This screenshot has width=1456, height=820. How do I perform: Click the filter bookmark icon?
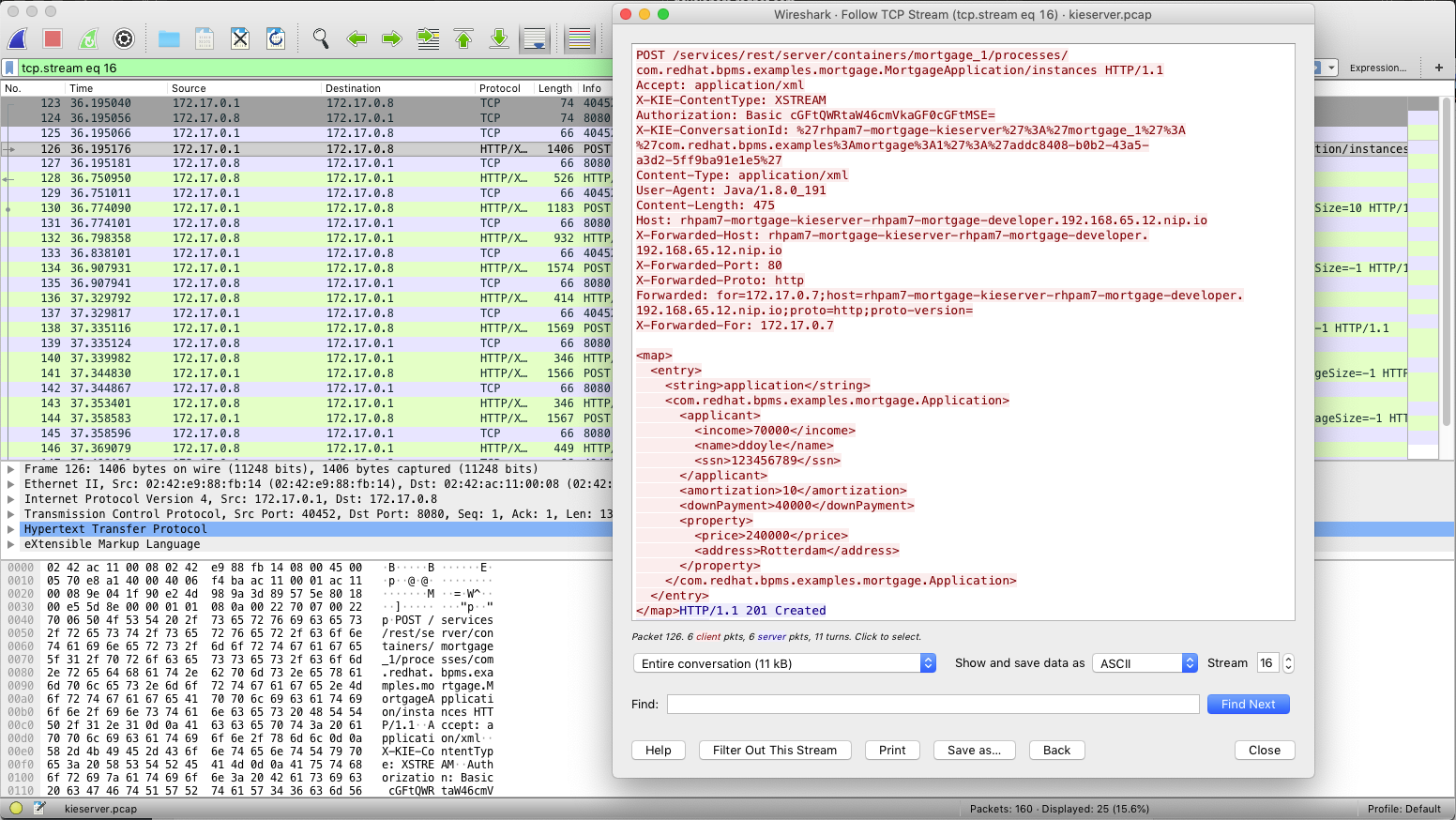(x=9, y=68)
